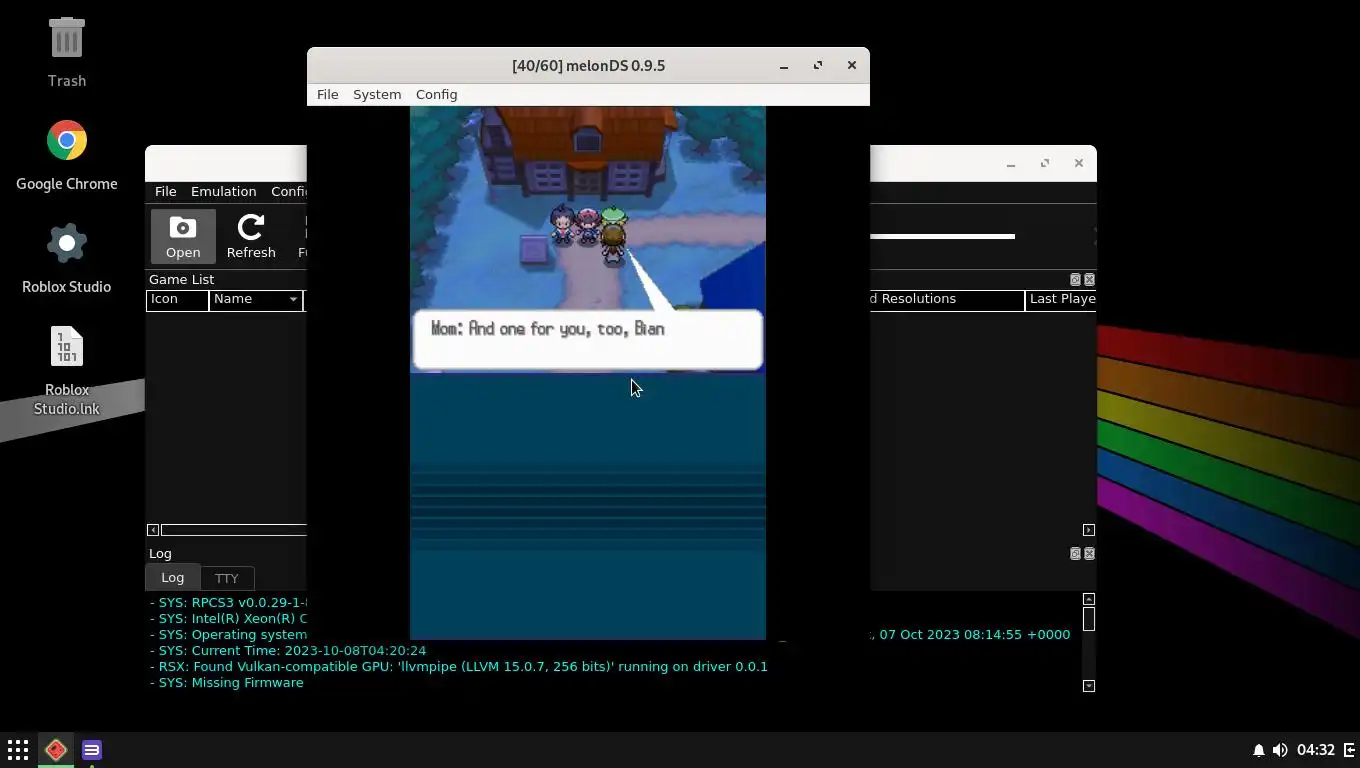The width and height of the screenshot is (1360, 768).
Task: Close the melonDS window
Action: click(852, 65)
